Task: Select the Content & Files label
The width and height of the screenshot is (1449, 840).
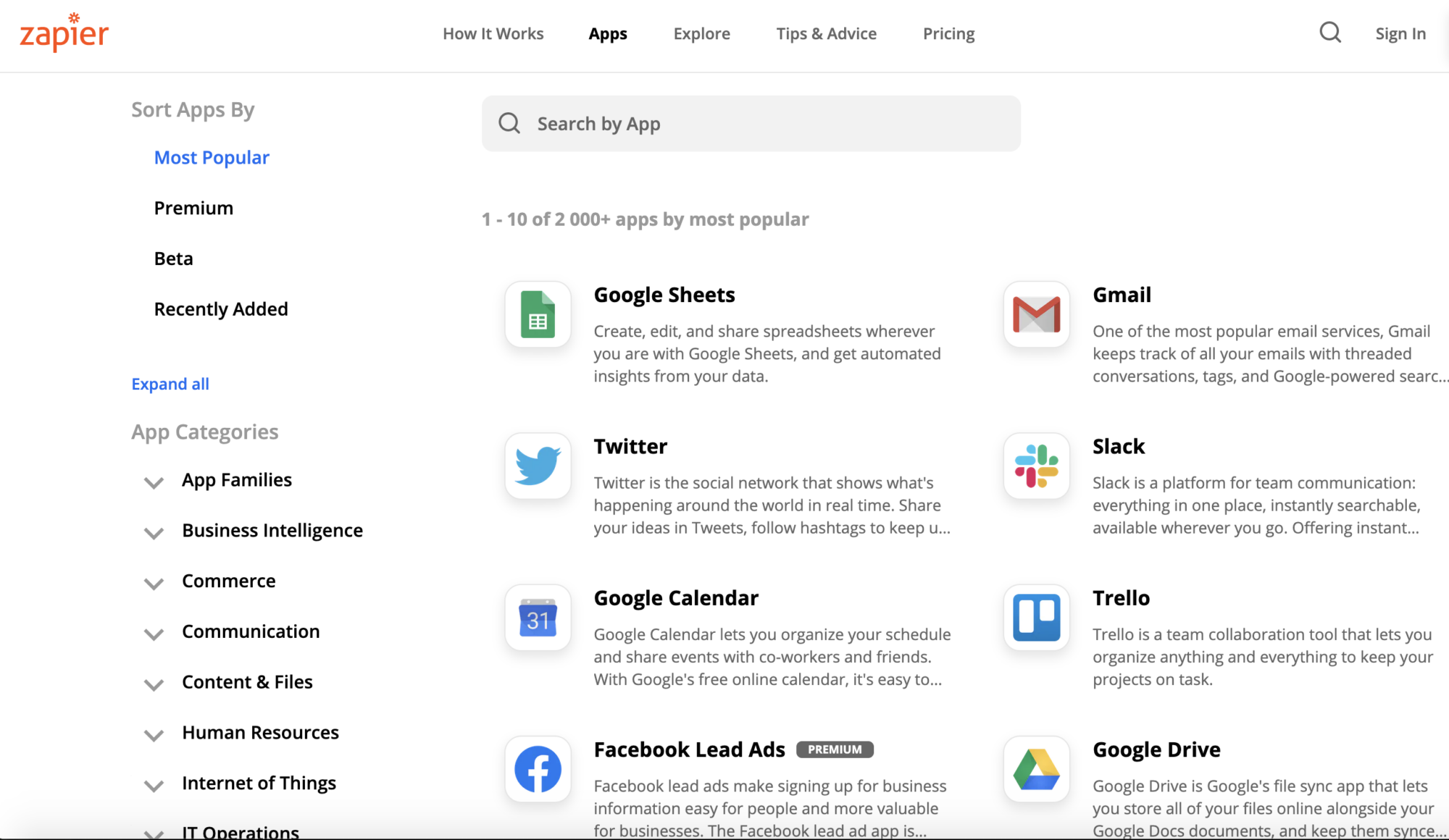Action: pyautogui.click(x=247, y=682)
